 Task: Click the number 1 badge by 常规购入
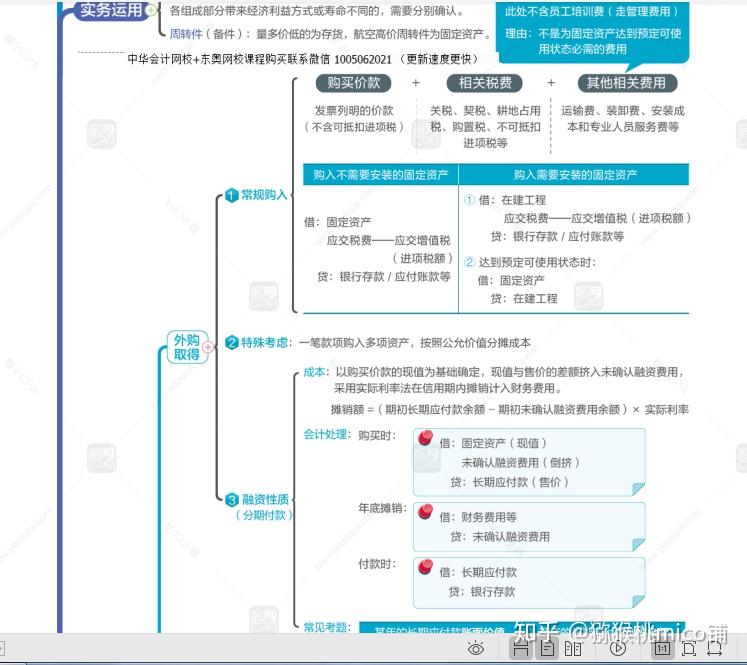232,195
